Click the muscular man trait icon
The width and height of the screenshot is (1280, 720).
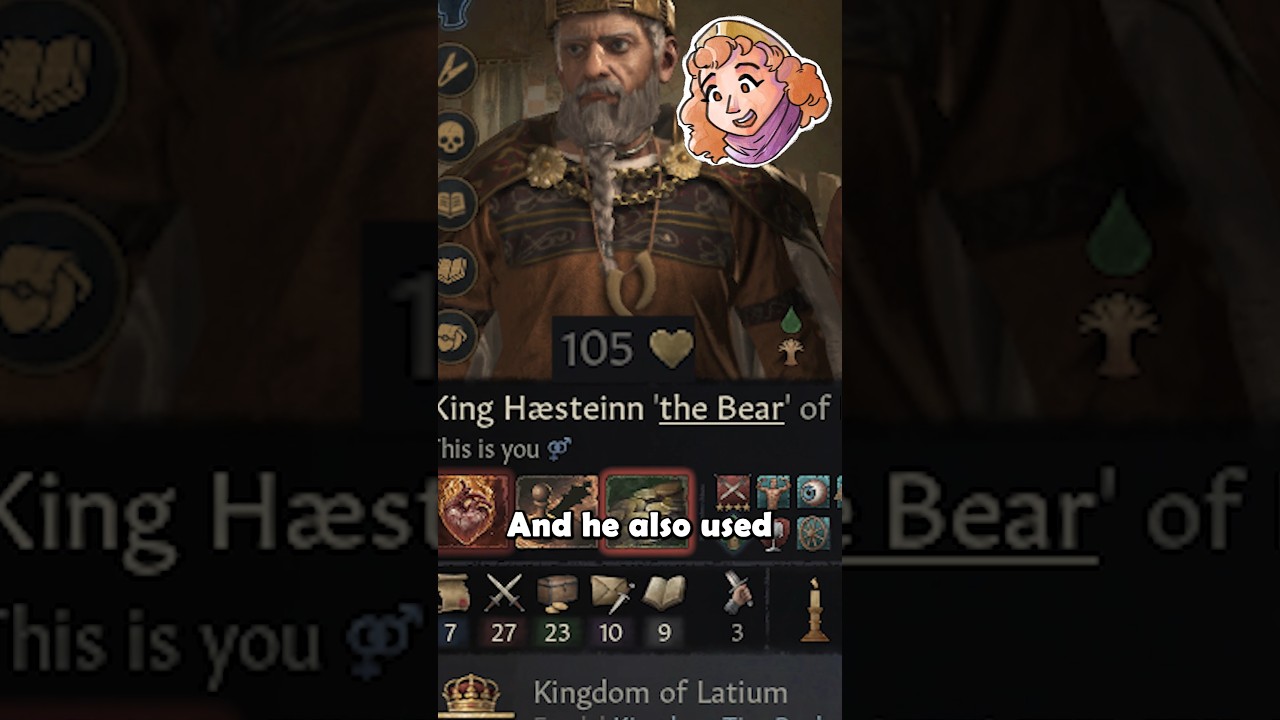772,492
